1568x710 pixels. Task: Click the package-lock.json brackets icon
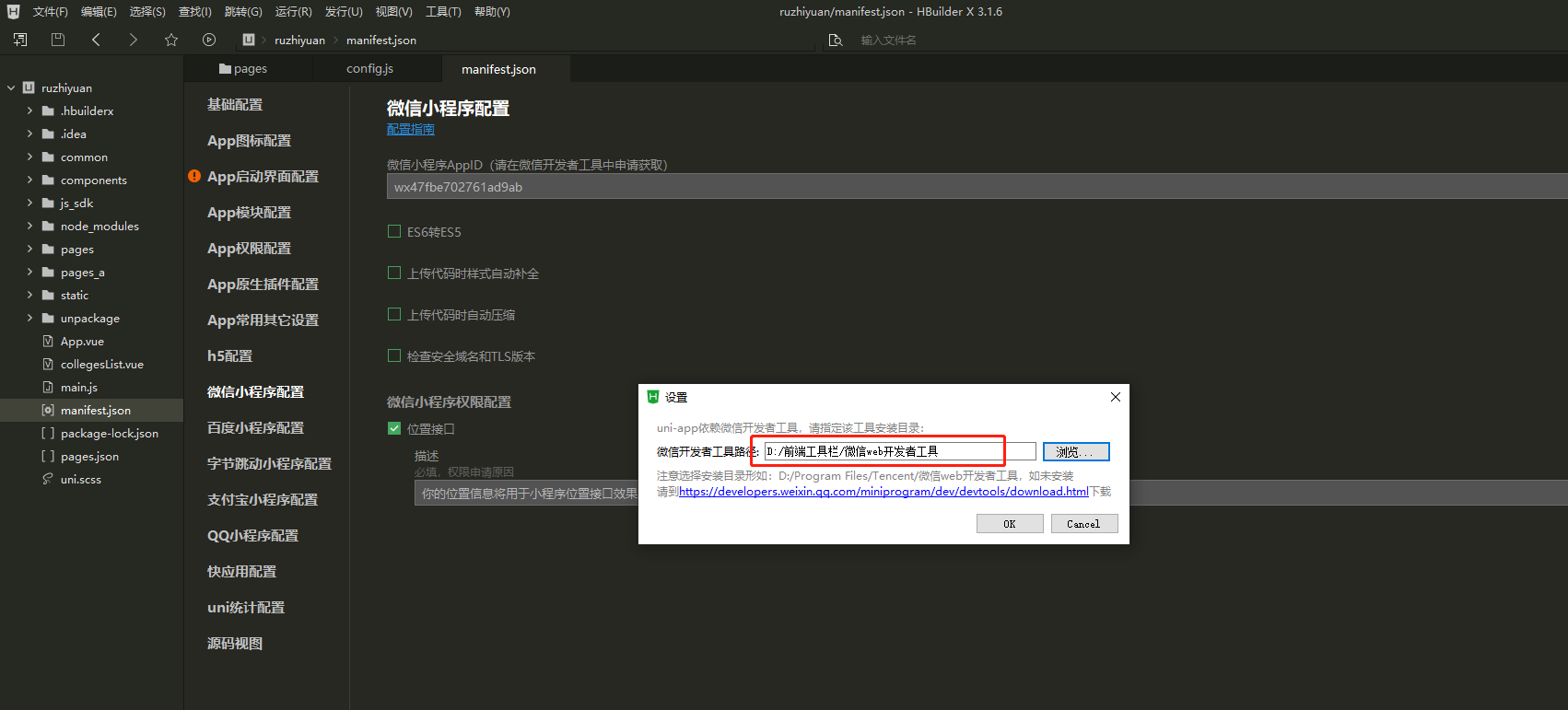coord(48,433)
